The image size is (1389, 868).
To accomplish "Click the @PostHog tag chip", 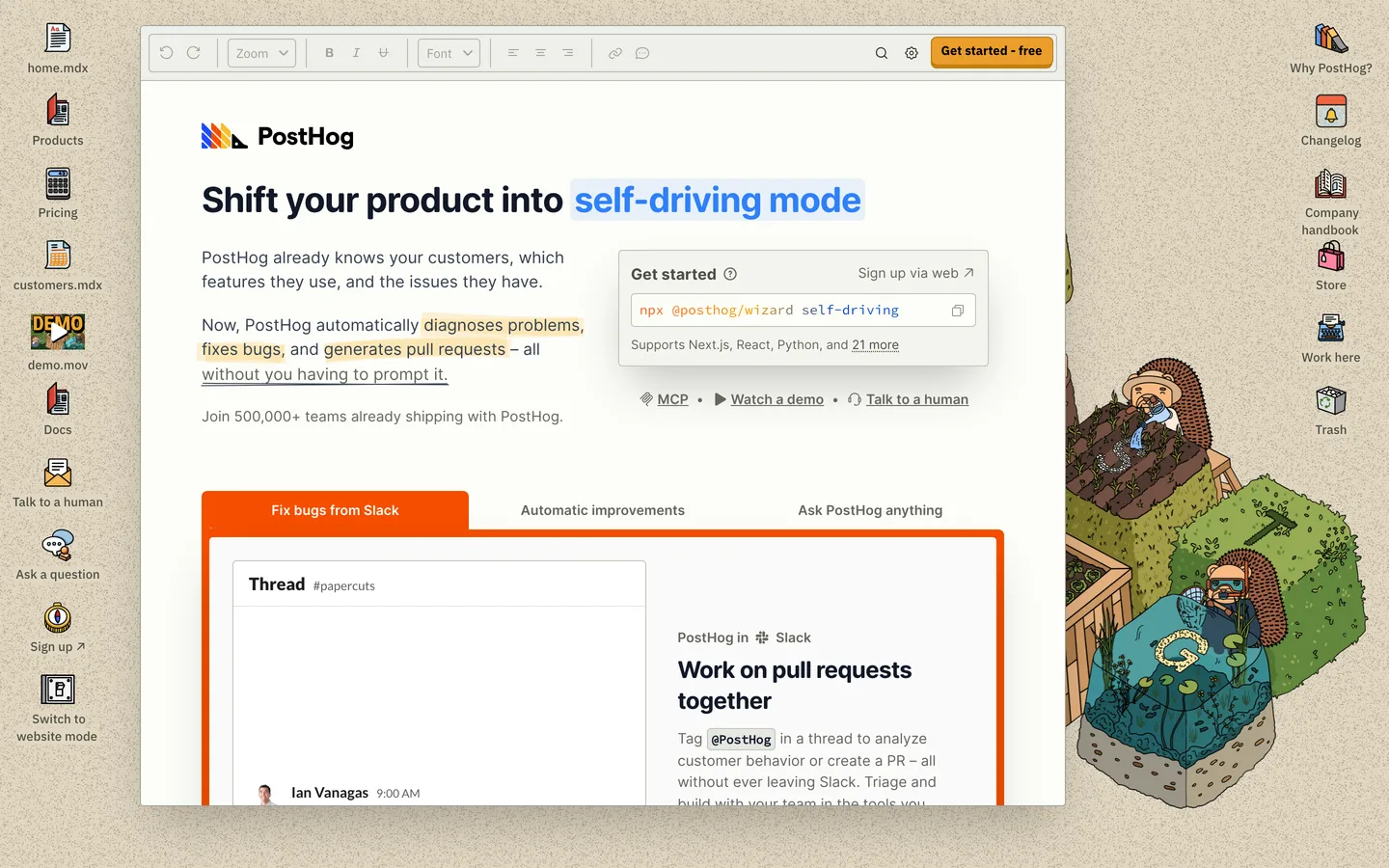I will [741, 740].
